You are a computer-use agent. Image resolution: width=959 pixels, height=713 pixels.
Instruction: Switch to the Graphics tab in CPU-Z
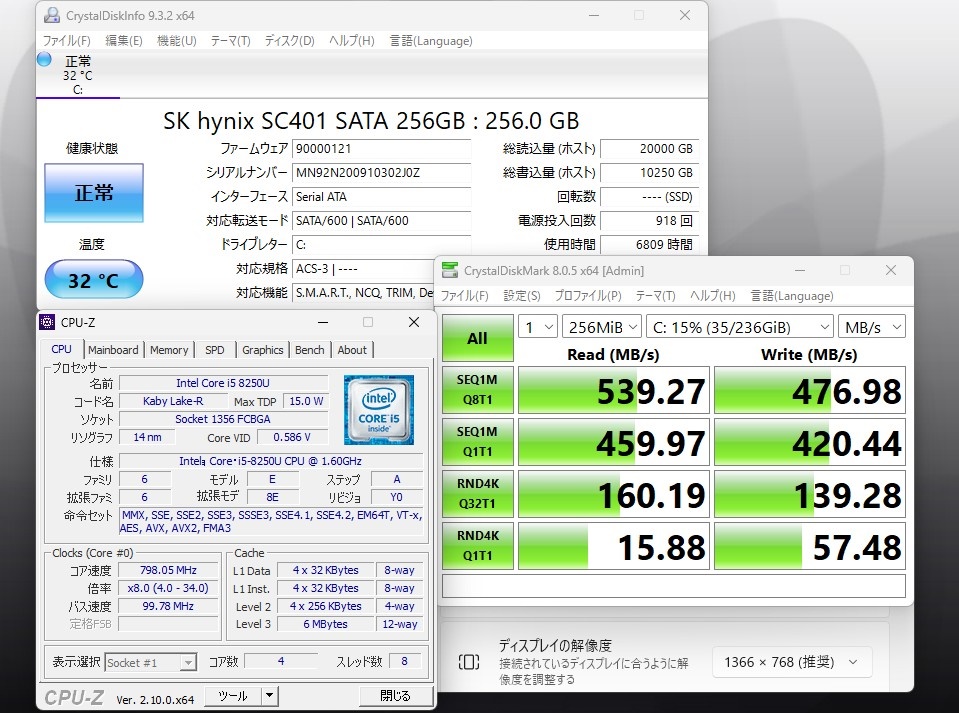(x=262, y=350)
